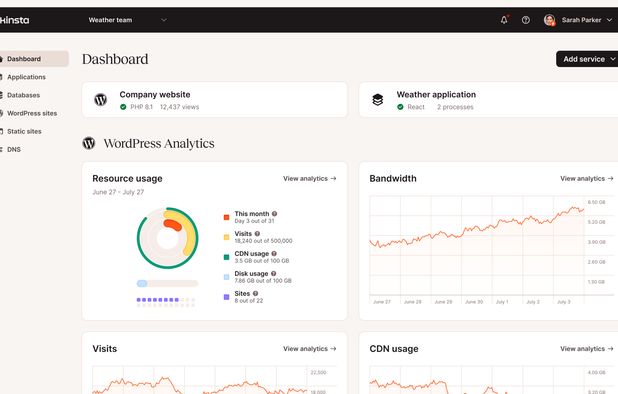The height and width of the screenshot is (394, 618).
Task: Open the Add service dropdown button
Action: (587, 59)
